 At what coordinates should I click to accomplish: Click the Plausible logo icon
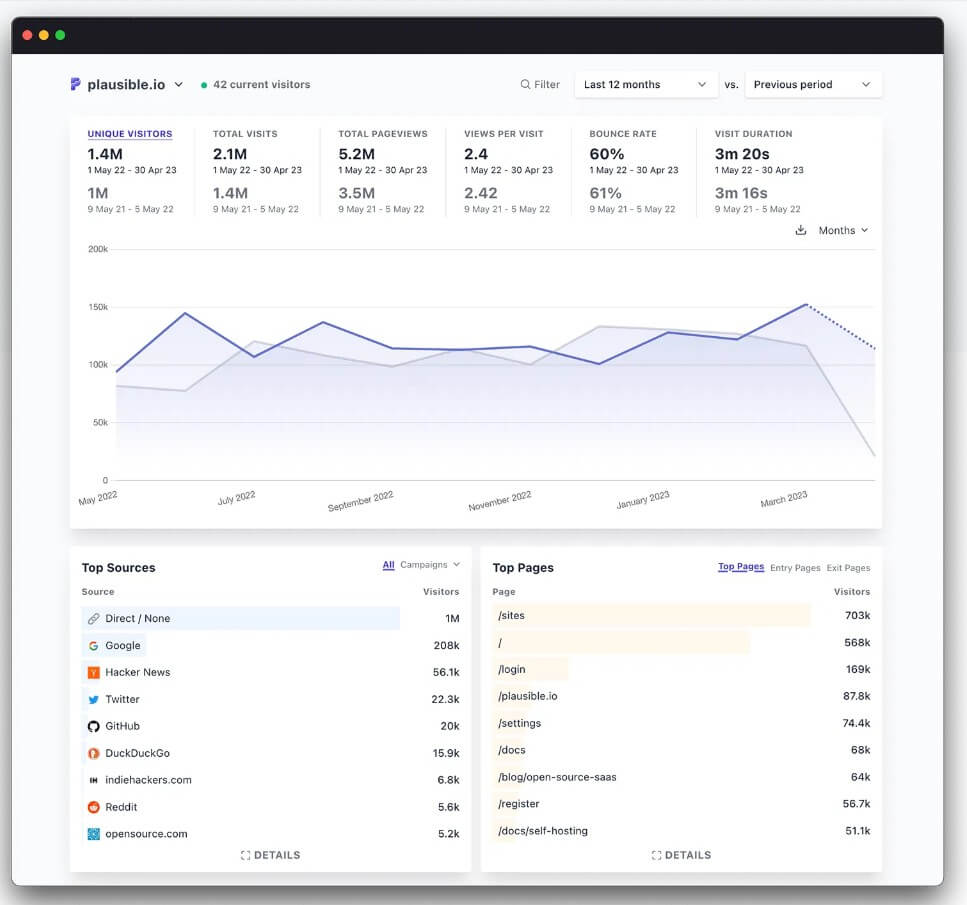(75, 84)
